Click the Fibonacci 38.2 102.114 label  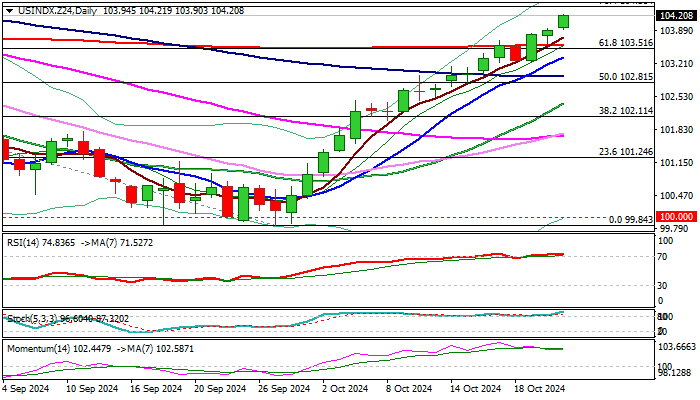click(x=625, y=111)
